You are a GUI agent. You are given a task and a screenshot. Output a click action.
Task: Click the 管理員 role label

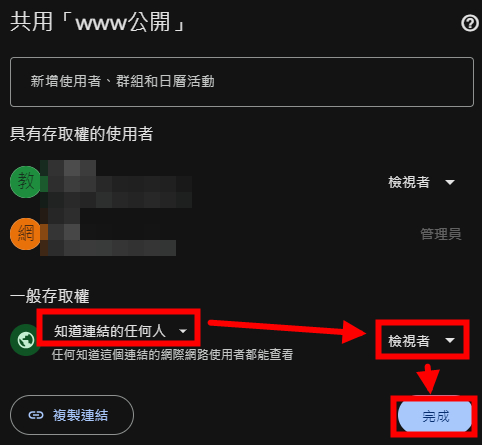pos(441,234)
